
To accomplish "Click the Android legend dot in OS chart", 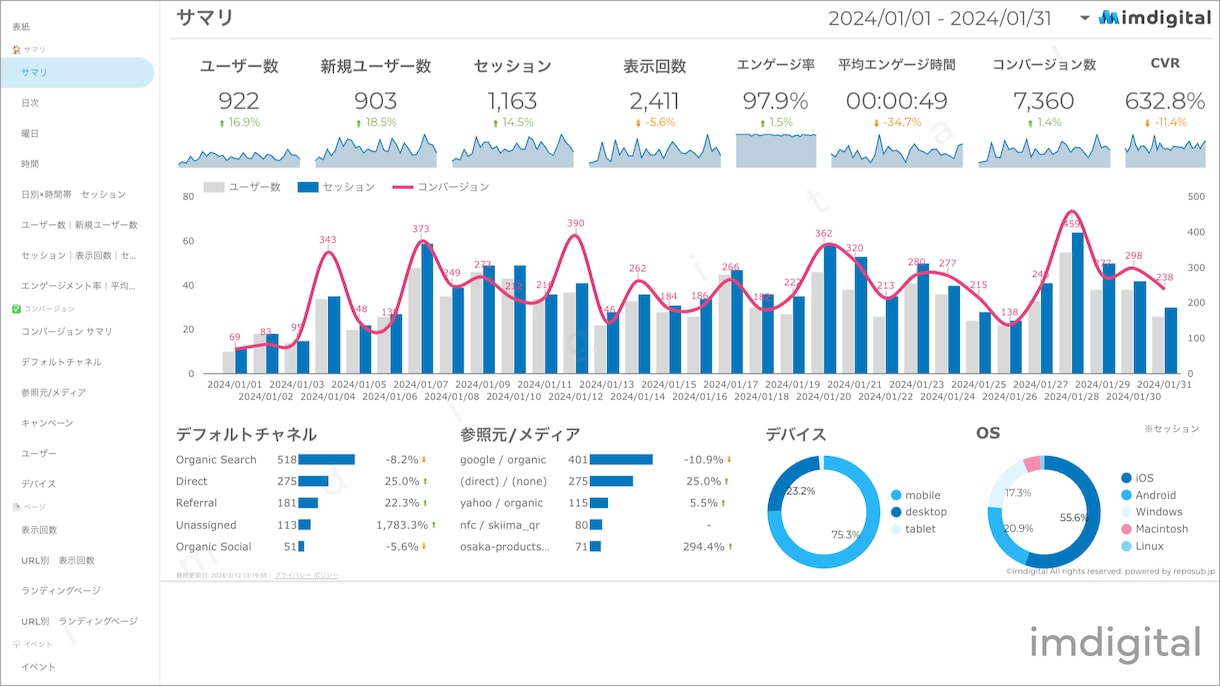I will click(1126, 495).
